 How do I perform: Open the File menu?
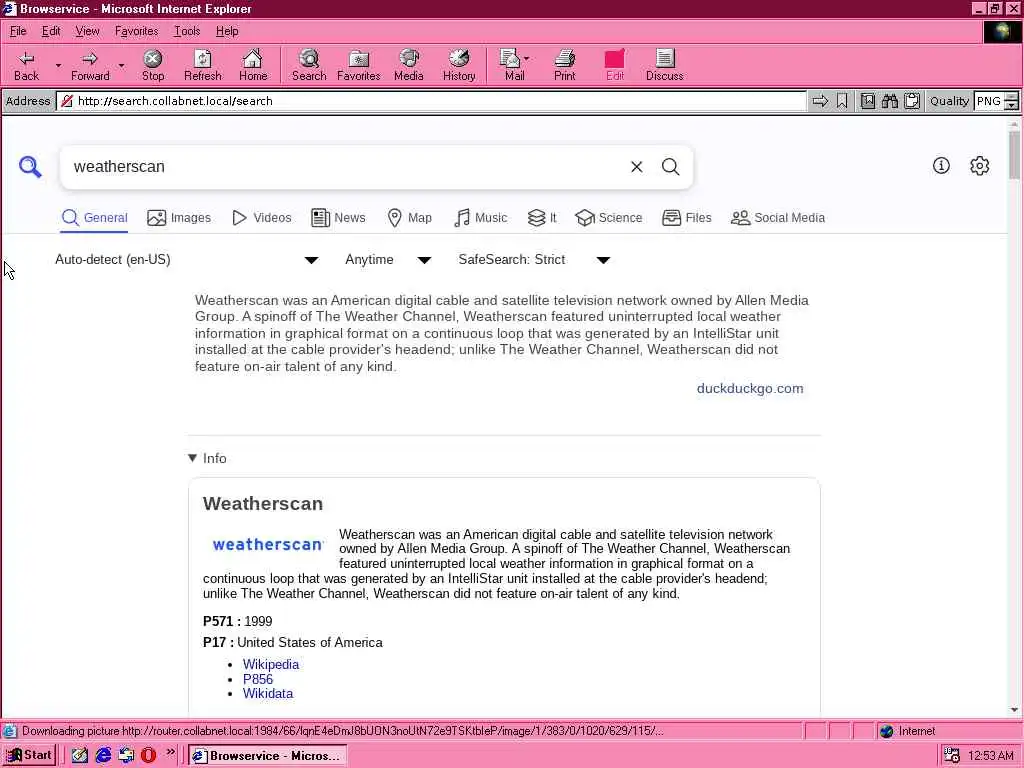click(18, 31)
